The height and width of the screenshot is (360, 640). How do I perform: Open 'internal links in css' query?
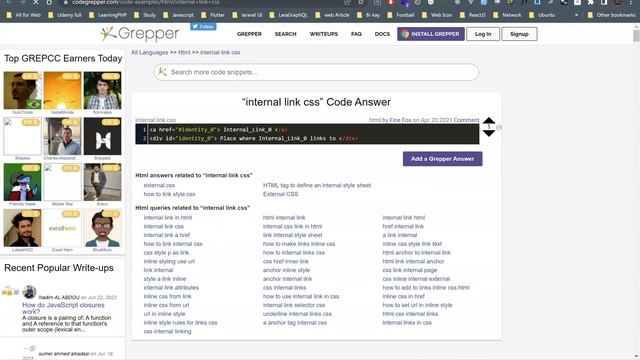point(407,322)
